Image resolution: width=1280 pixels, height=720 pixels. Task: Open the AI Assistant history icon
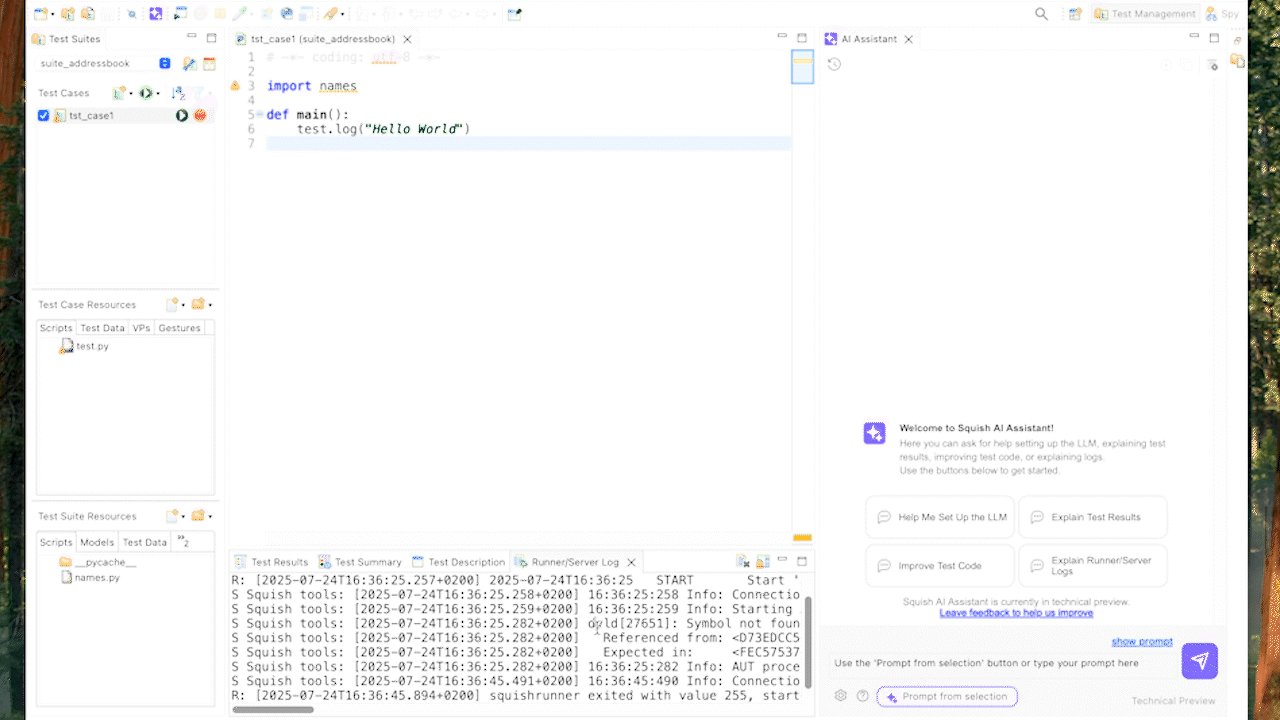(x=834, y=62)
